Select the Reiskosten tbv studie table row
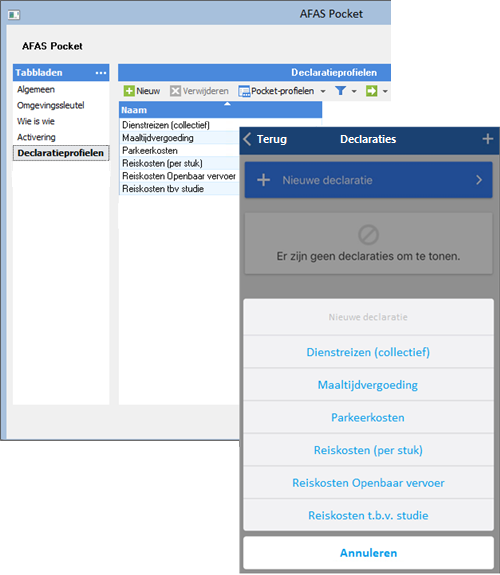The height and width of the screenshot is (575, 500). [x=180, y=189]
